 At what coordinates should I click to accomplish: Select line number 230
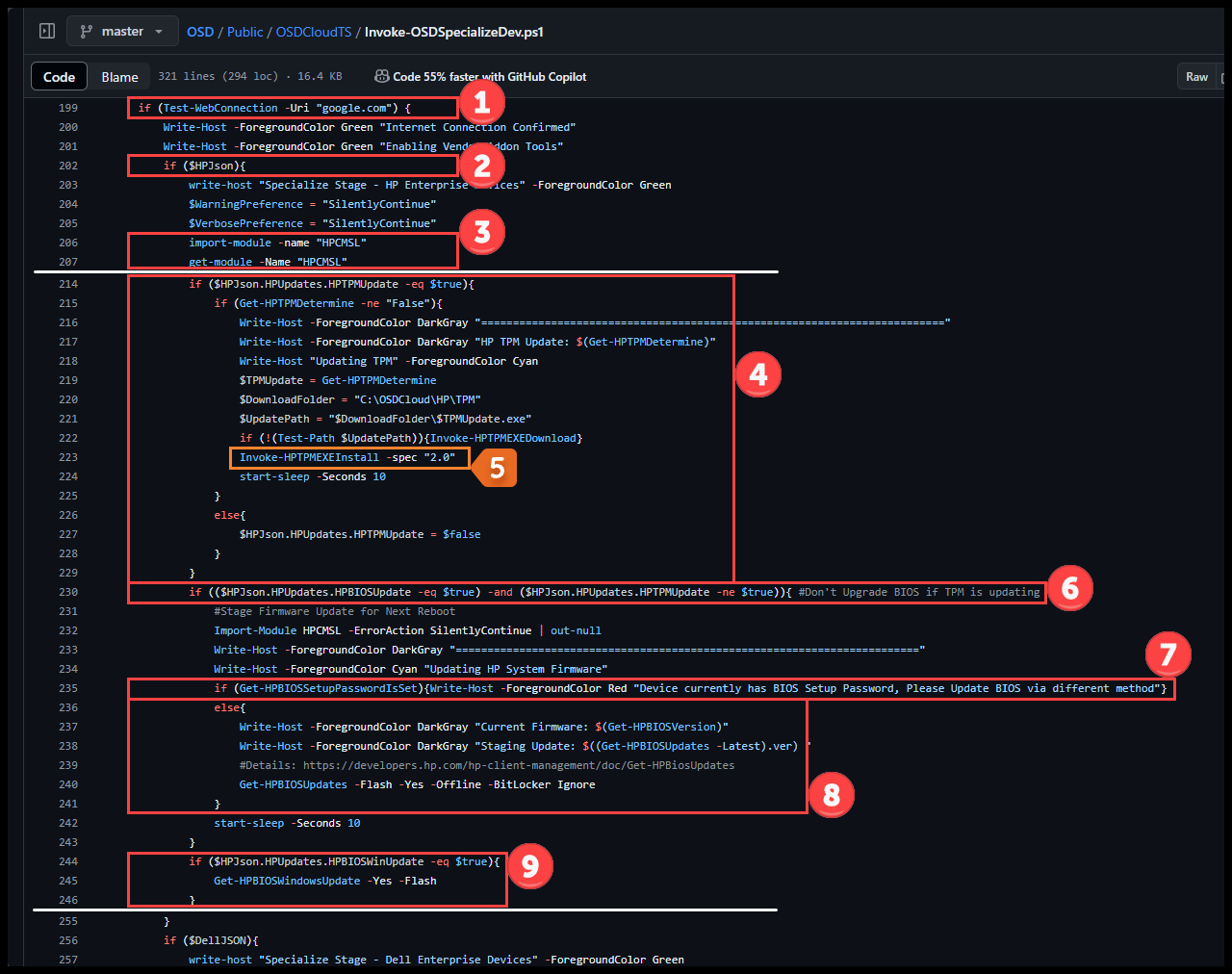[x=67, y=592]
